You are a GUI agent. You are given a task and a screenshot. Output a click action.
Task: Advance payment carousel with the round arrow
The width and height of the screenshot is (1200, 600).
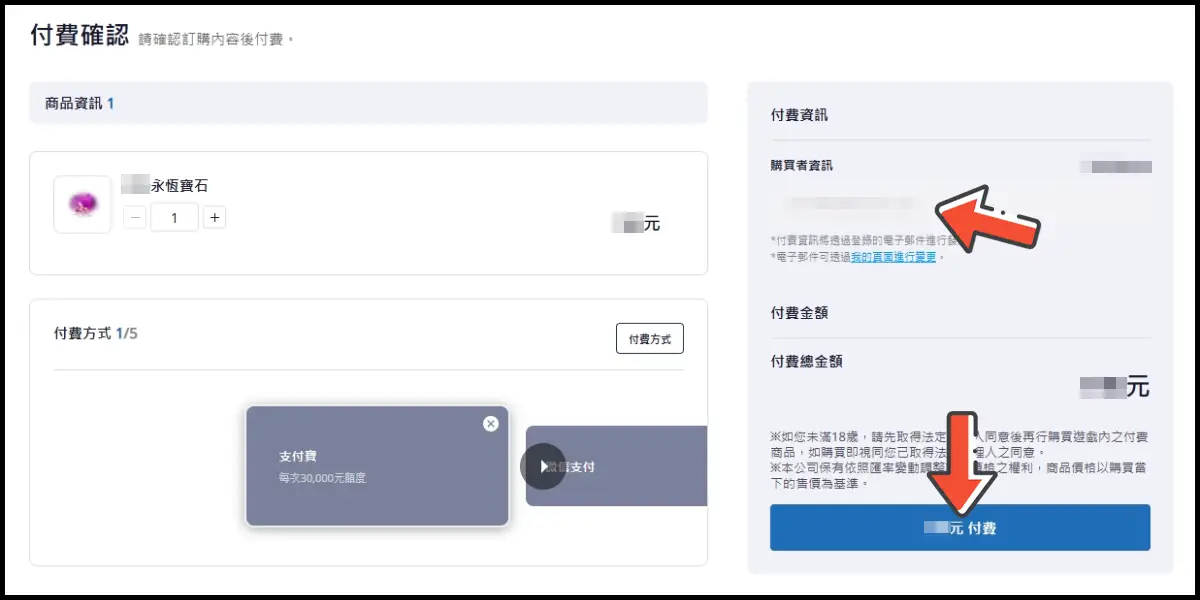click(543, 466)
